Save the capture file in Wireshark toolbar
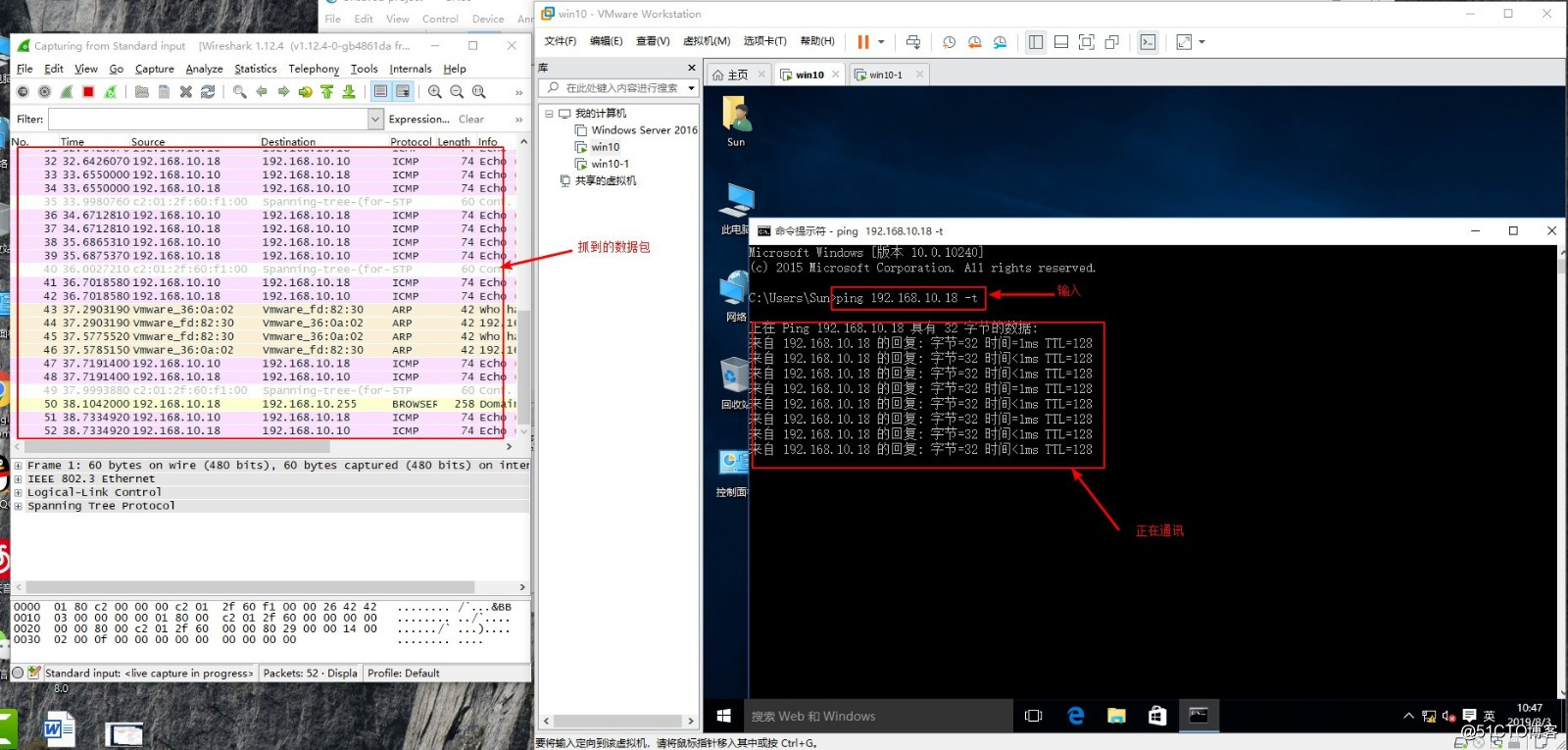Image resolution: width=1568 pixels, height=750 pixels. (x=164, y=91)
